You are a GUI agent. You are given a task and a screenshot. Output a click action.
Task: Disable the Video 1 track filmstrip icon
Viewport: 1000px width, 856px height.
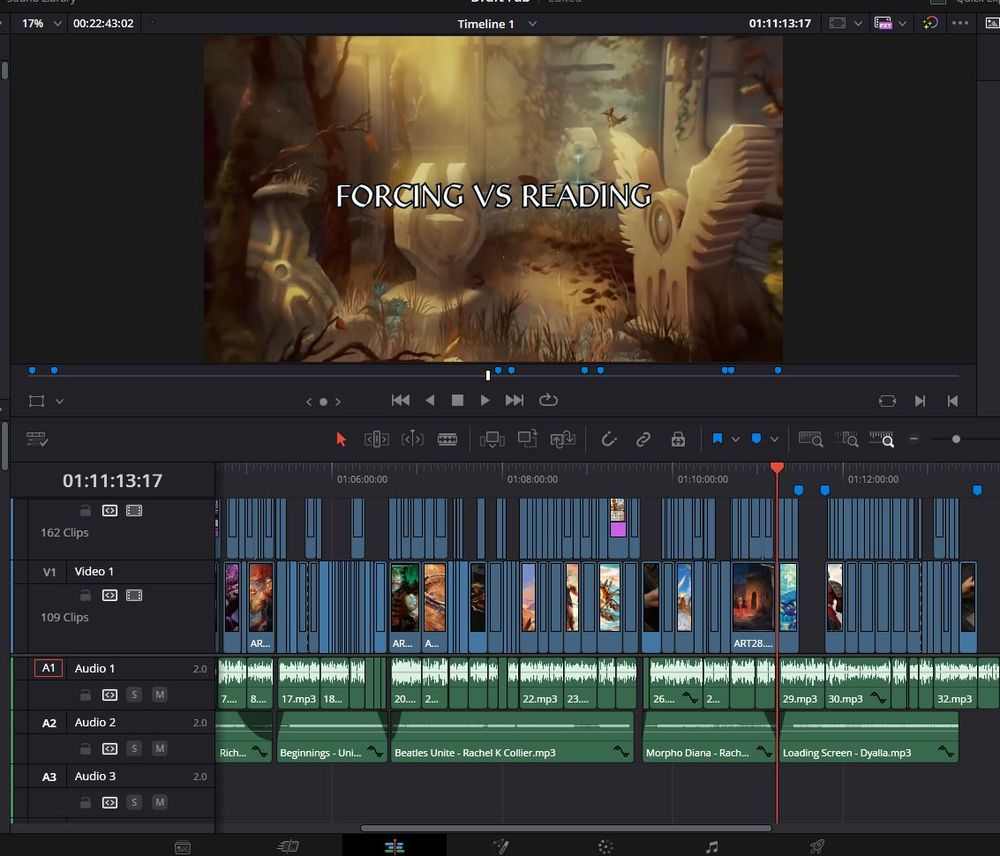click(134, 595)
